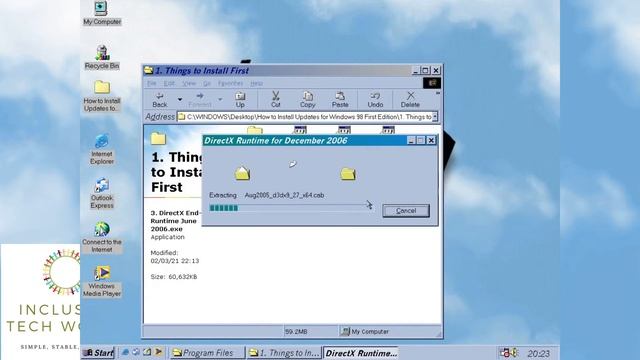Click the Cut scissors icon
Screen dimensions: 640x360
coord(276,100)
